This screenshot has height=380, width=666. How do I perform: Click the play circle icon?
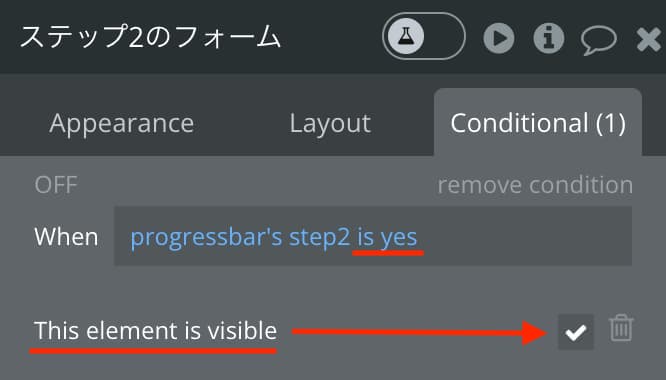(x=499, y=38)
